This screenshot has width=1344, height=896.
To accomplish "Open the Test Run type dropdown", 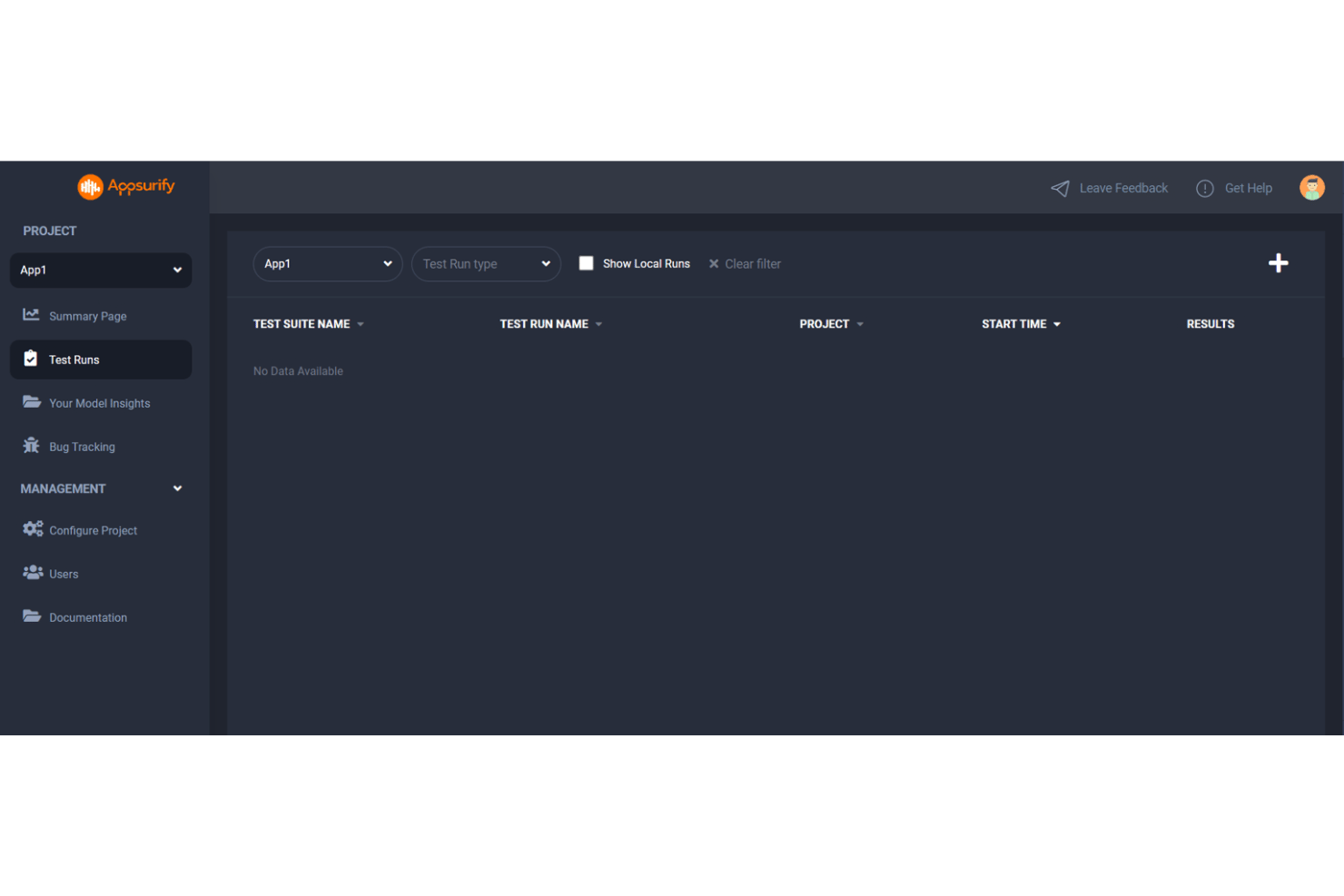I will pyautogui.click(x=486, y=264).
